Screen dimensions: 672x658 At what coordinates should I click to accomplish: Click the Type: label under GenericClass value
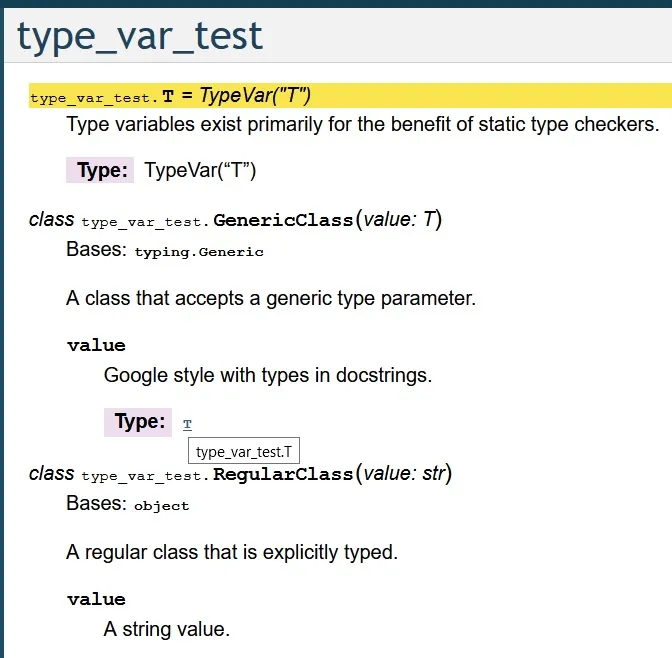pos(138,422)
